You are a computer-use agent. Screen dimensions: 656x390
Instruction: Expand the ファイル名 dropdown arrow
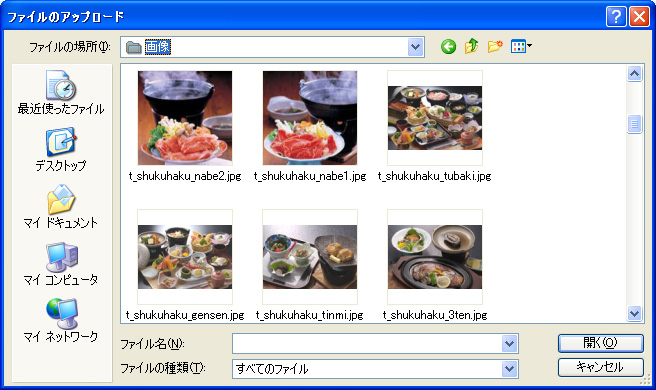click(x=509, y=344)
